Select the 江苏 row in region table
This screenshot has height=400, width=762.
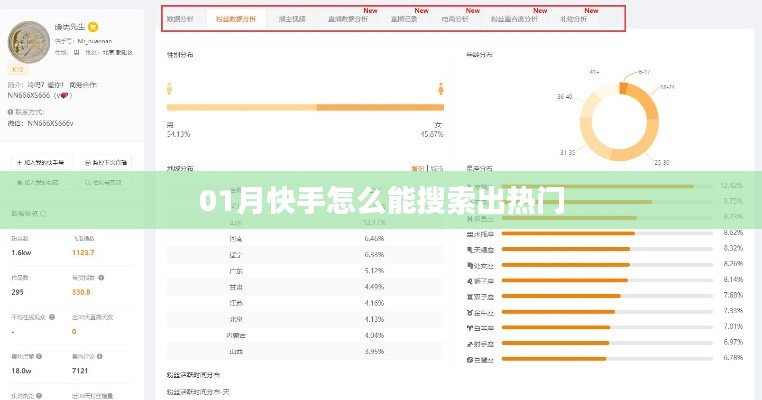coord(305,303)
